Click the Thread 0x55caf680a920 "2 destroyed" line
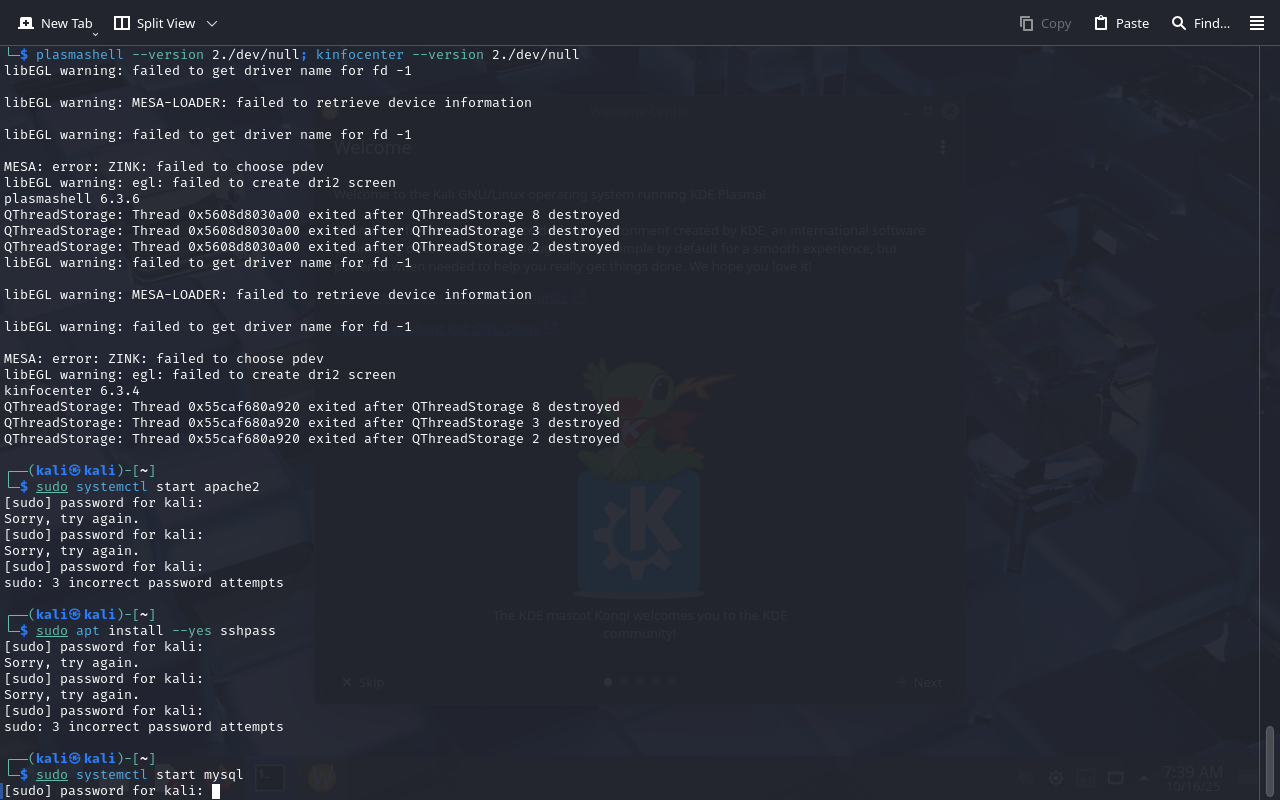 pyautogui.click(x=312, y=439)
